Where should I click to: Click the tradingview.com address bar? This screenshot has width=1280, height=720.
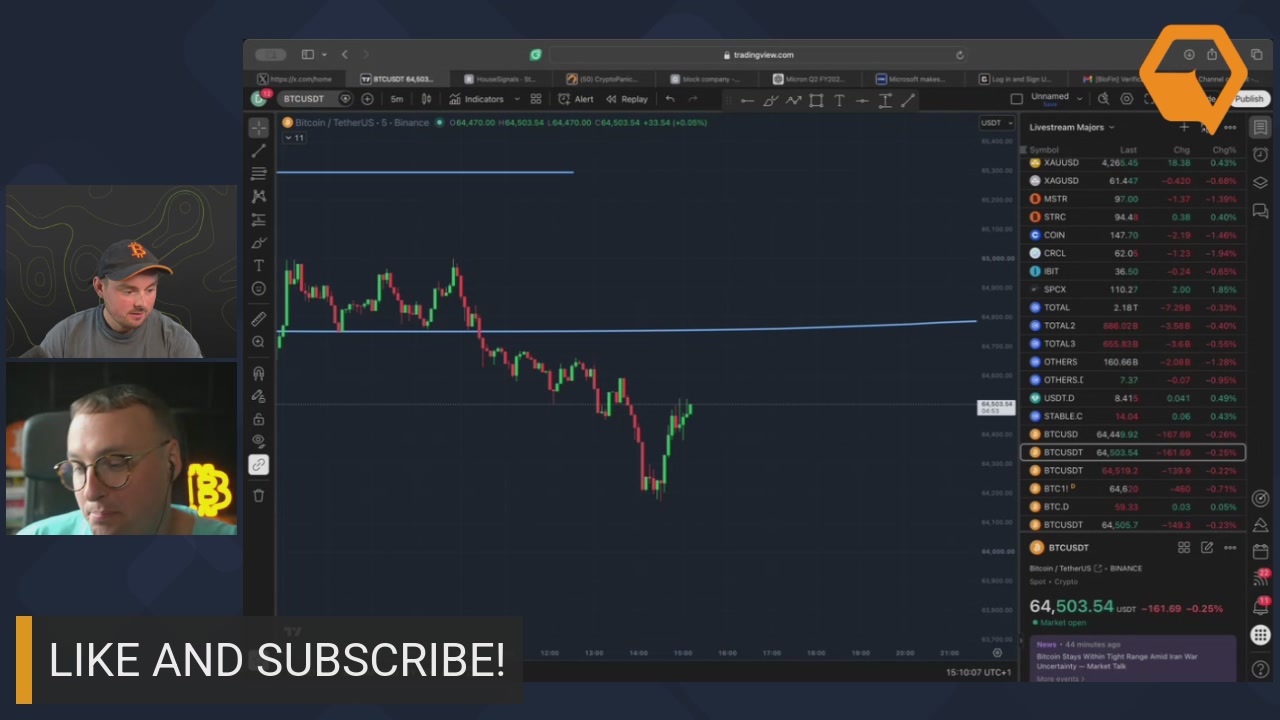[758, 55]
